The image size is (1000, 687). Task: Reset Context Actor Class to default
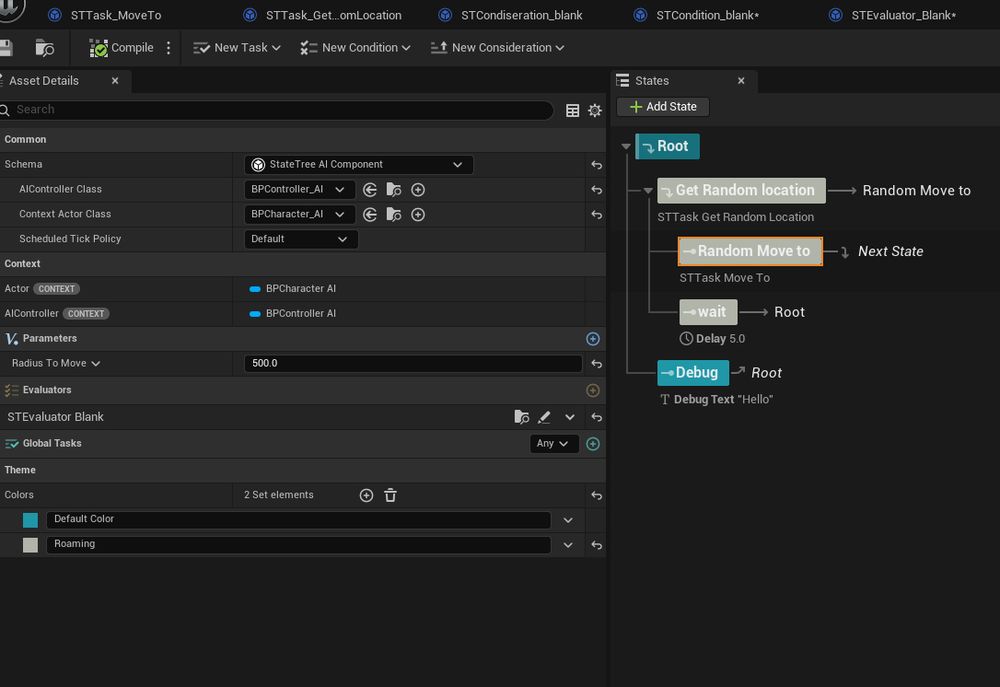pyautogui.click(x=596, y=214)
